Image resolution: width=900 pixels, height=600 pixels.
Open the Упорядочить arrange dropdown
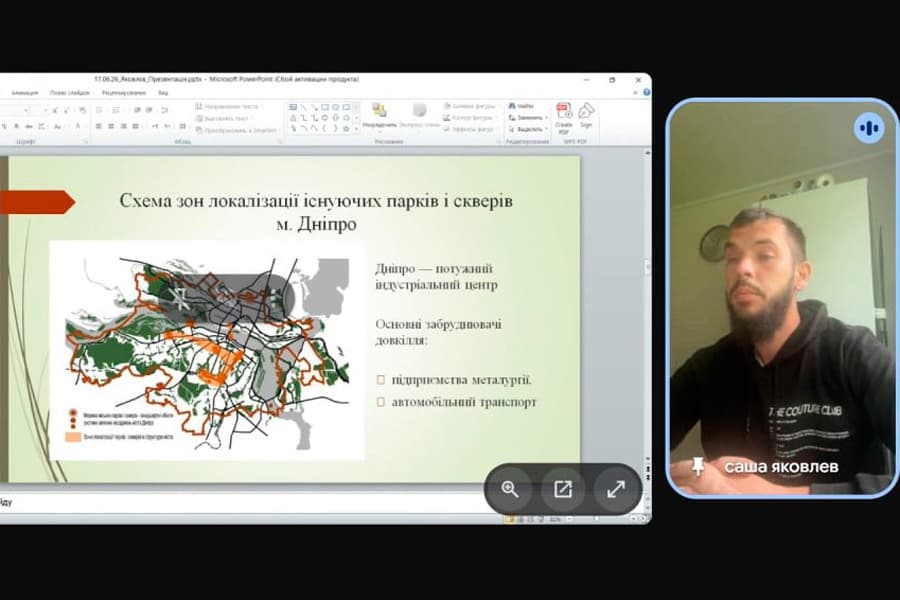click(x=379, y=117)
